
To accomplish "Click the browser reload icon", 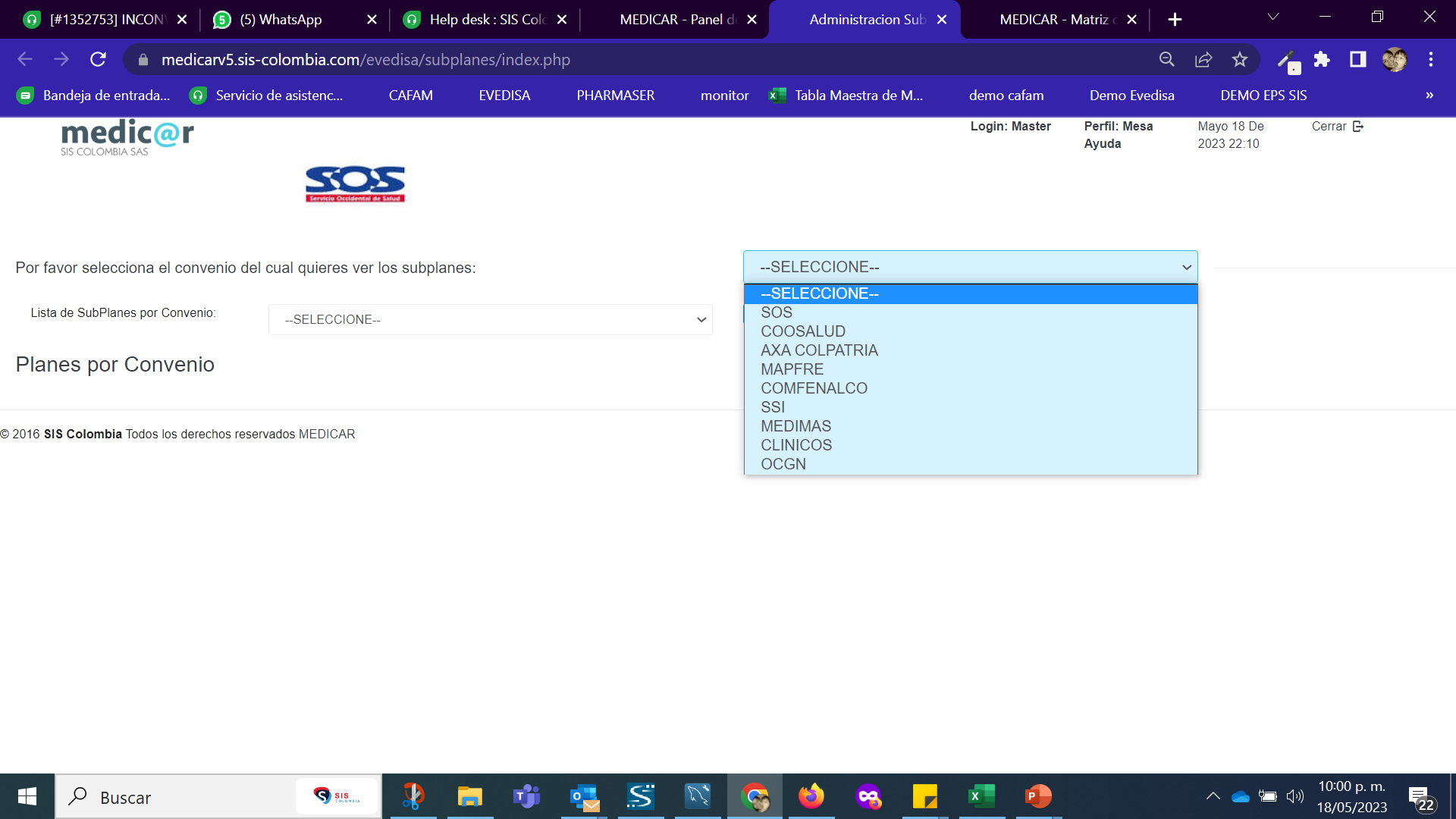I will (x=98, y=59).
